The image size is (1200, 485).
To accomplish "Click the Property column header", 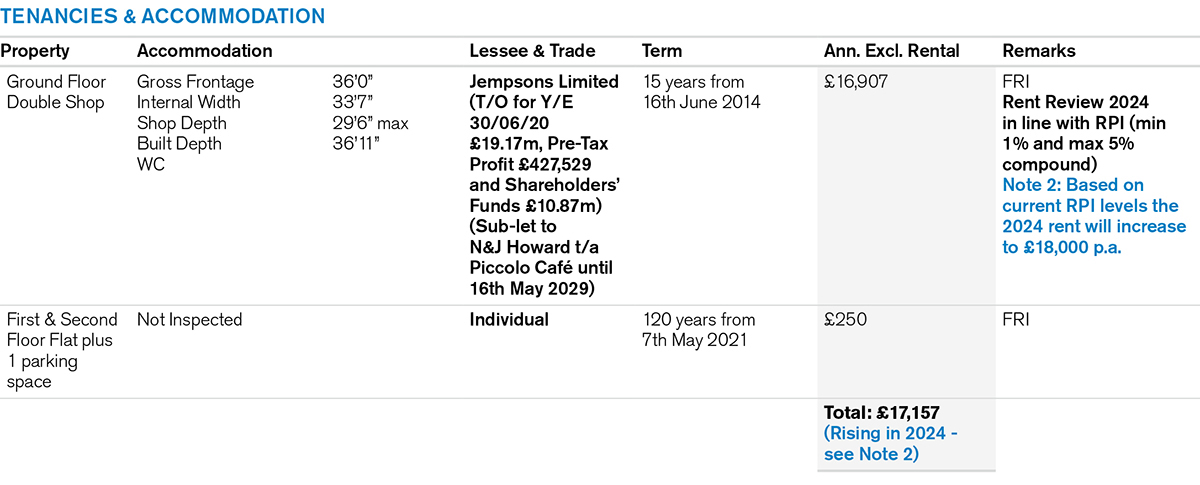I will coord(35,51).
